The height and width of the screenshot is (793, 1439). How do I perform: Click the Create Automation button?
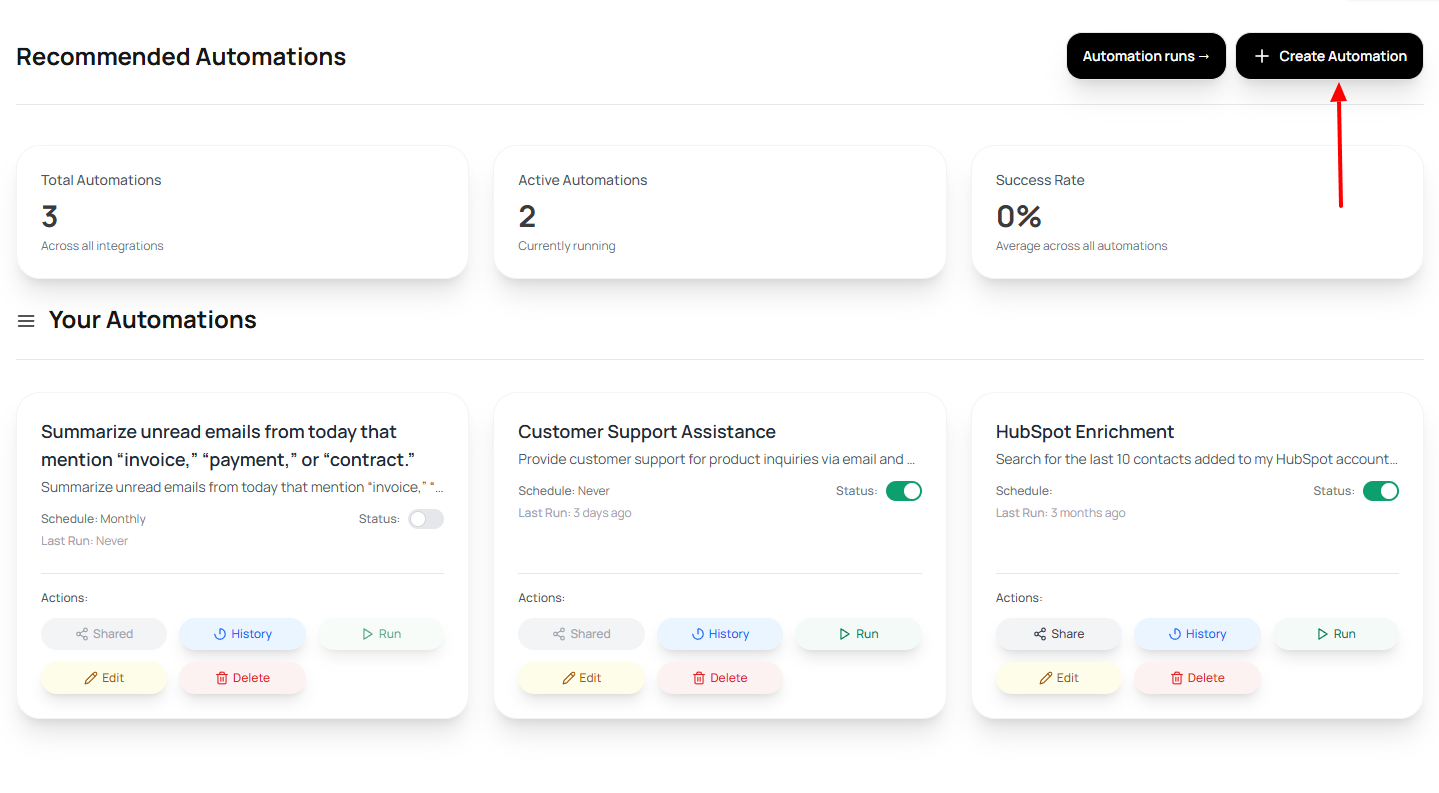[1329, 56]
